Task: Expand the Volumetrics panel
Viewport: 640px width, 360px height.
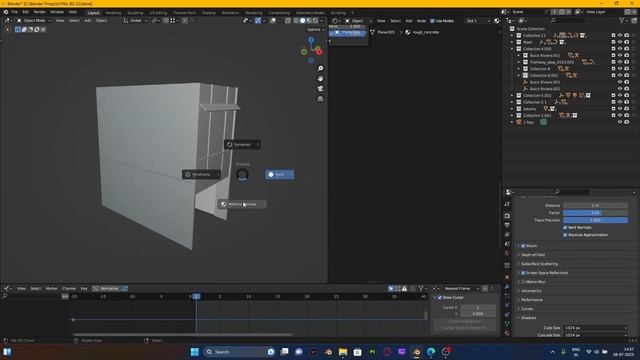Action: [x=531, y=291]
